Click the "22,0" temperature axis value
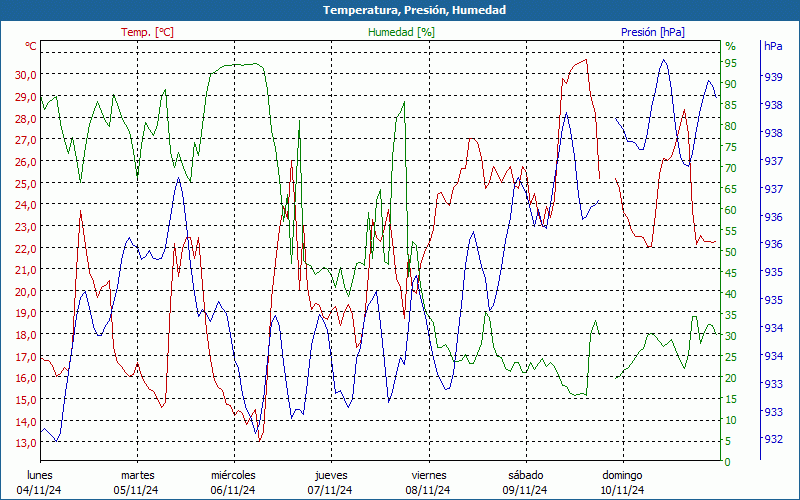Viewport: 800px width, 500px height. pos(26,248)
